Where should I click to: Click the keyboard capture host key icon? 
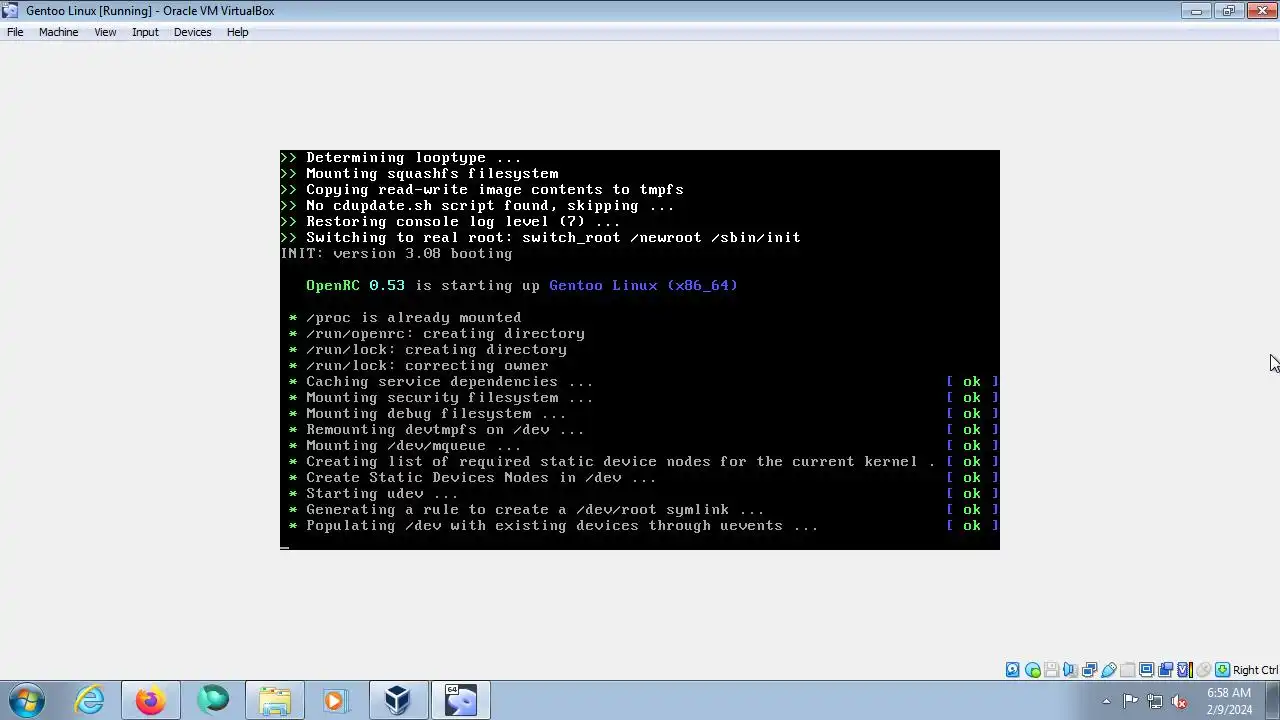[1222, 670]
